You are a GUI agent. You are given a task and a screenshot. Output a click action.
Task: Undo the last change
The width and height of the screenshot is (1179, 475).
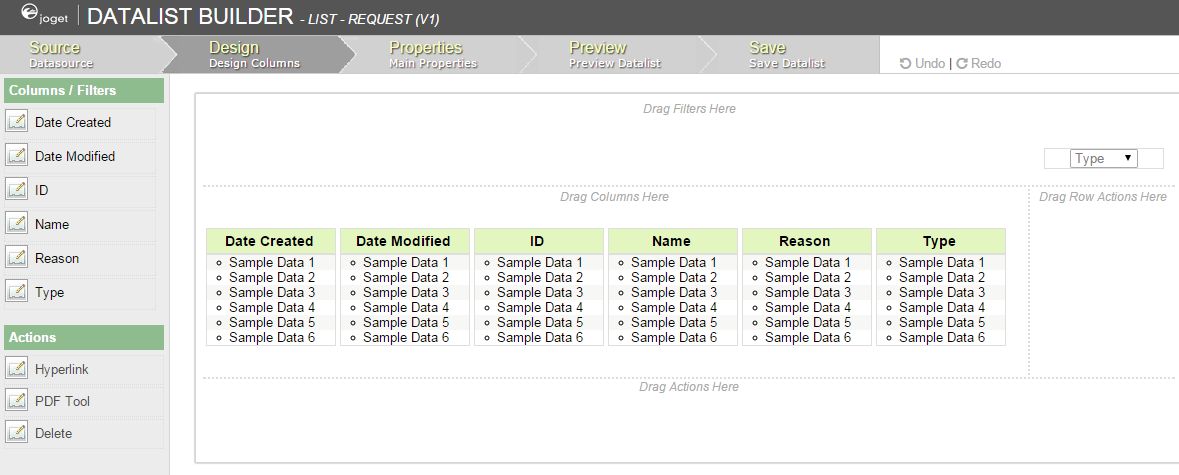922,63
